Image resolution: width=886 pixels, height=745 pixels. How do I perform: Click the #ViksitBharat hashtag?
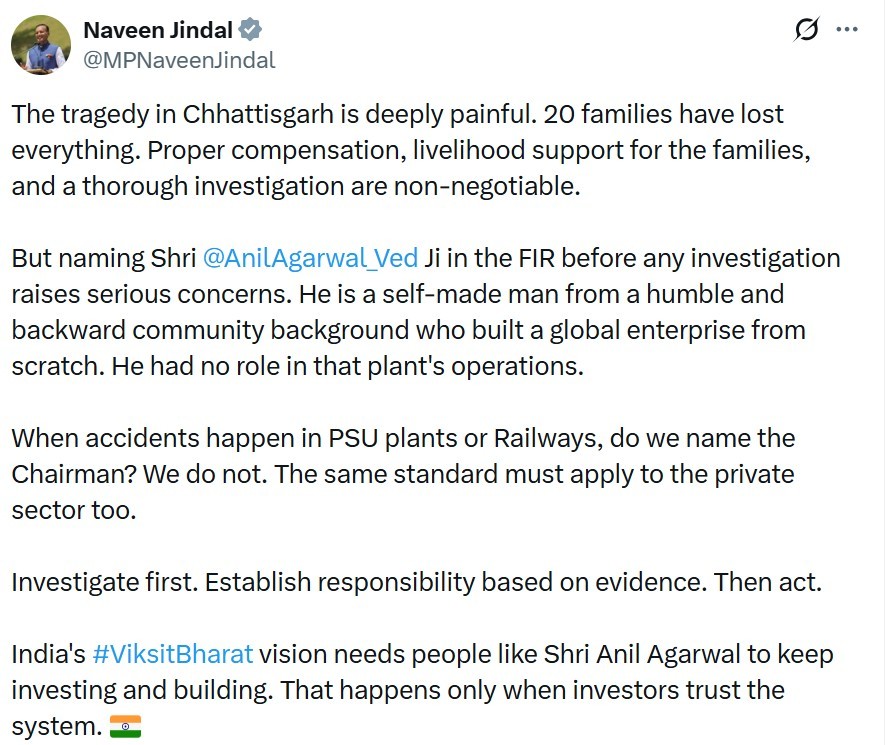172,654
